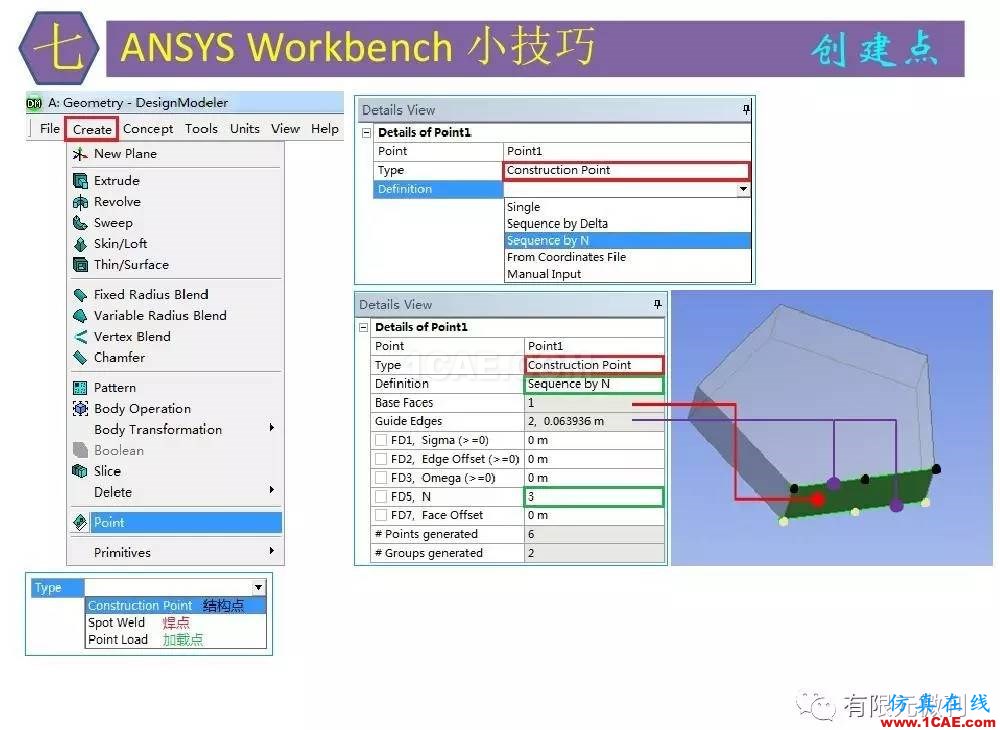Open the Definition dropdown arrow
Viewport: 1000px width, 730px height.
[743, 189]
